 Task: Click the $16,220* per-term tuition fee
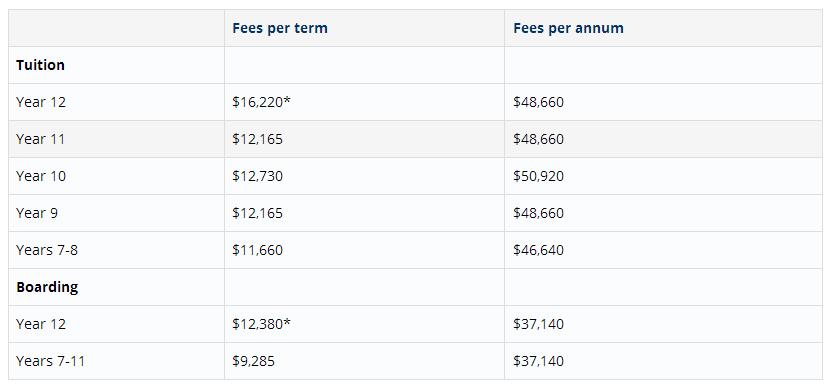[261, 102]
